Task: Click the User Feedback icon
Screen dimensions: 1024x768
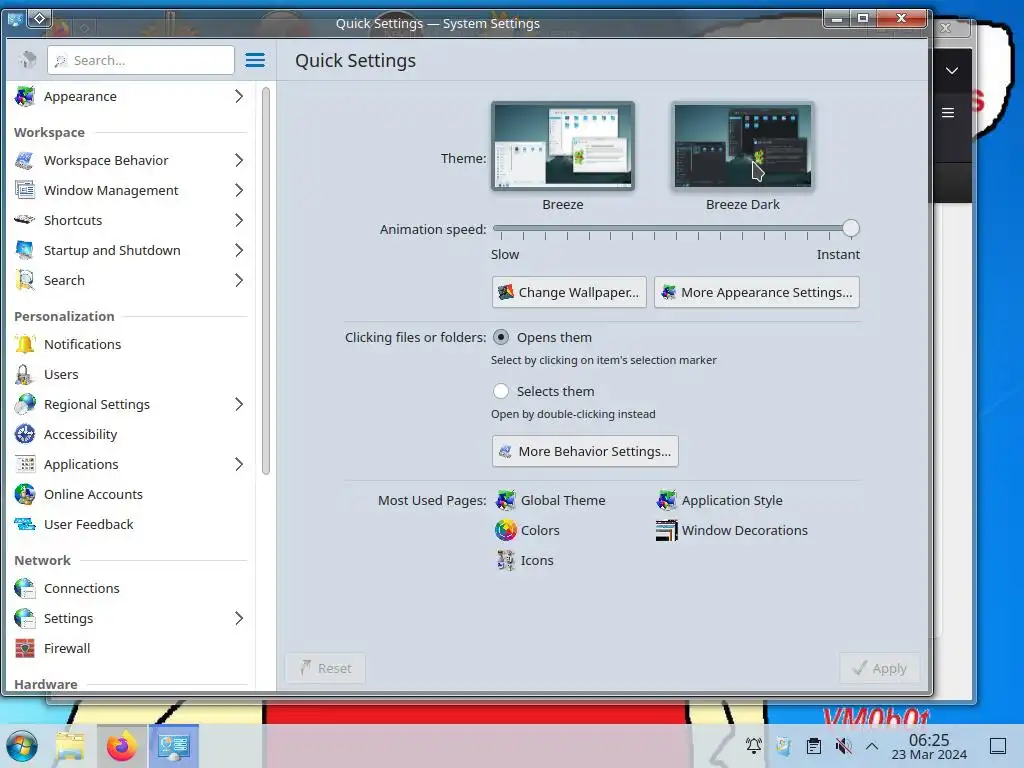Action: pos(25,524)
